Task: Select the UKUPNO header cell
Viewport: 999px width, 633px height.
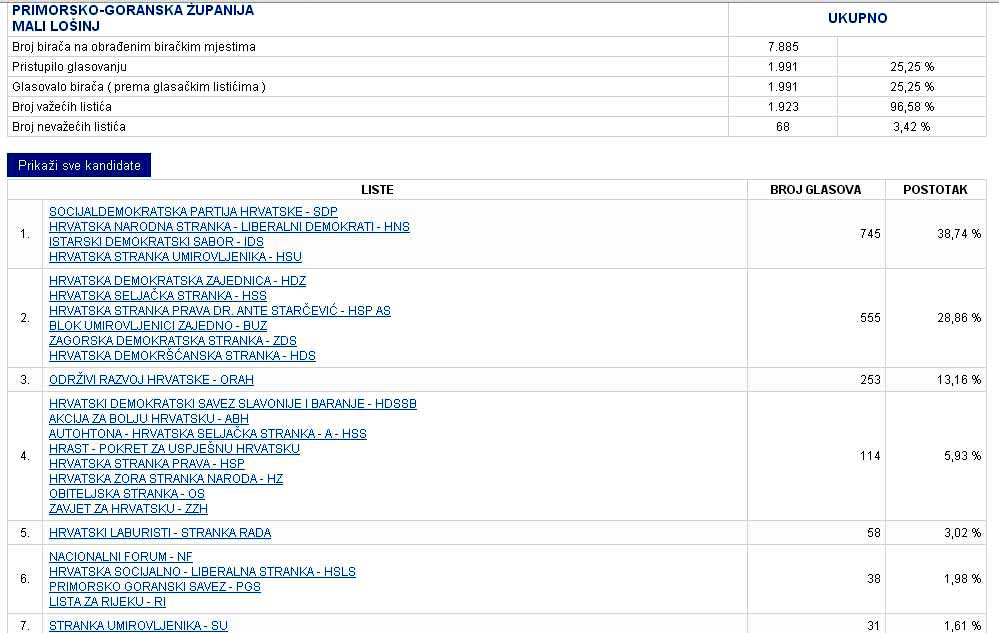Action: coord(858,18)
